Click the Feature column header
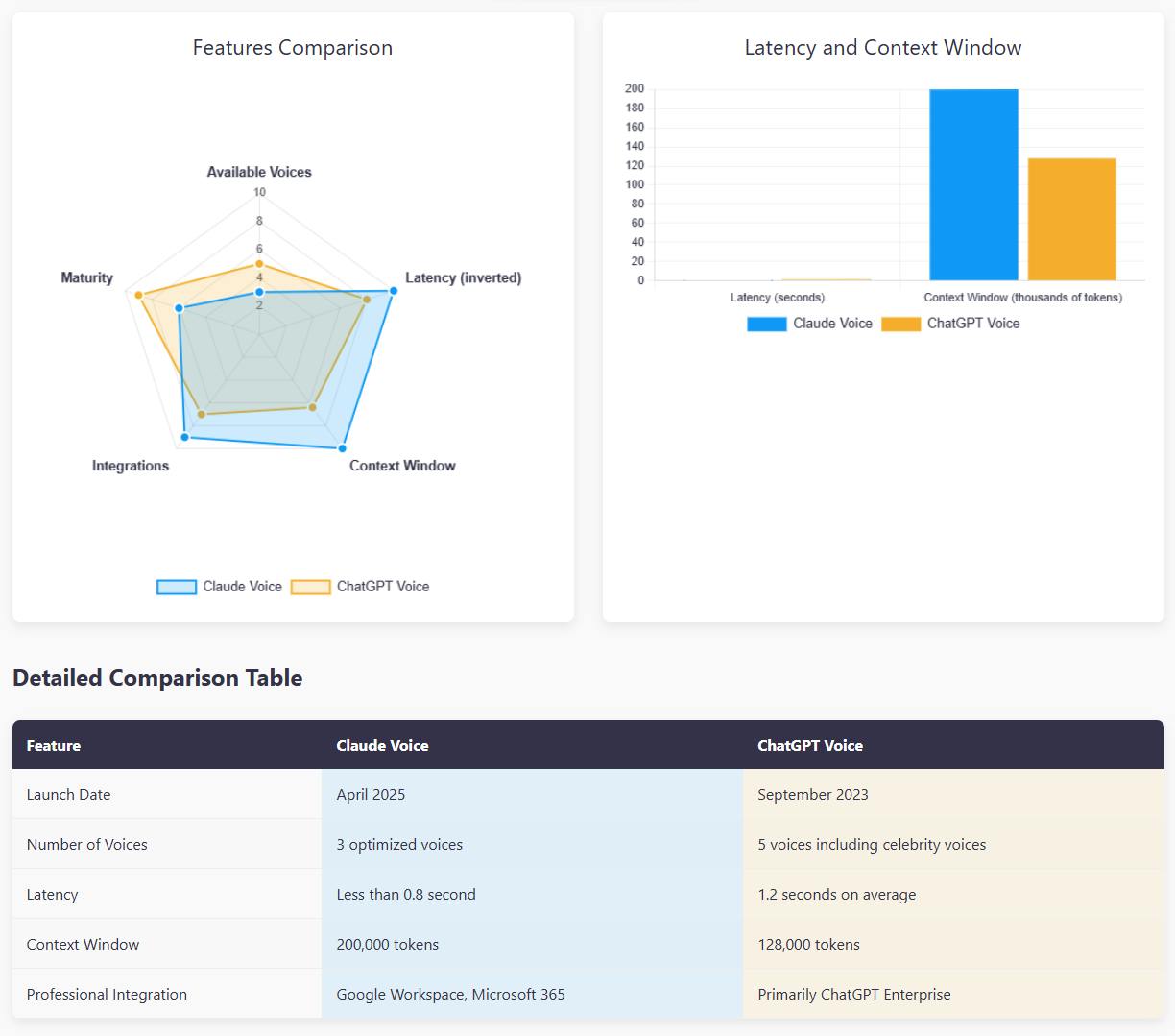This screenshot has height=1036, width=1175. coord(54,745)
